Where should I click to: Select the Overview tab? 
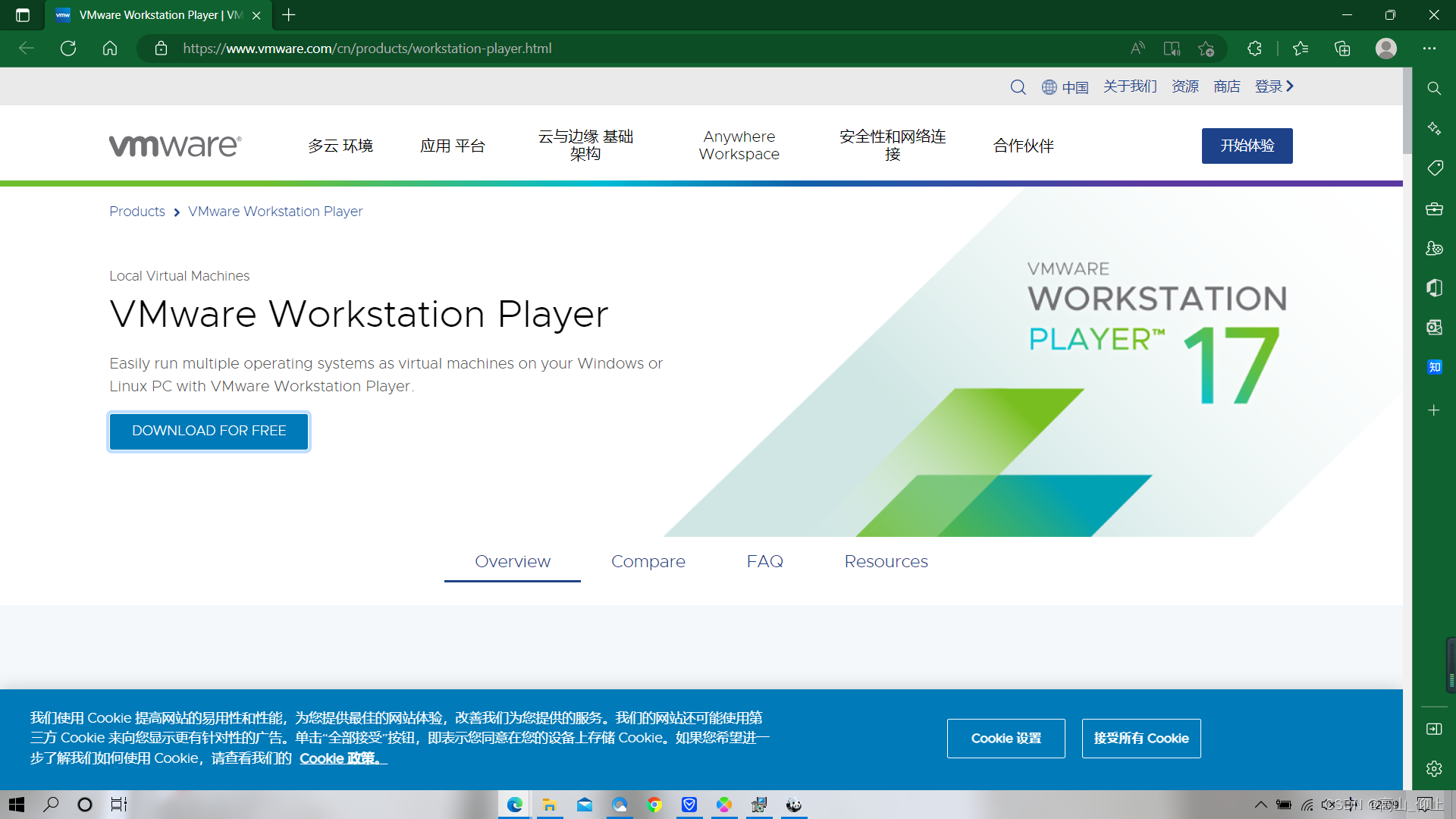[513, 562]
